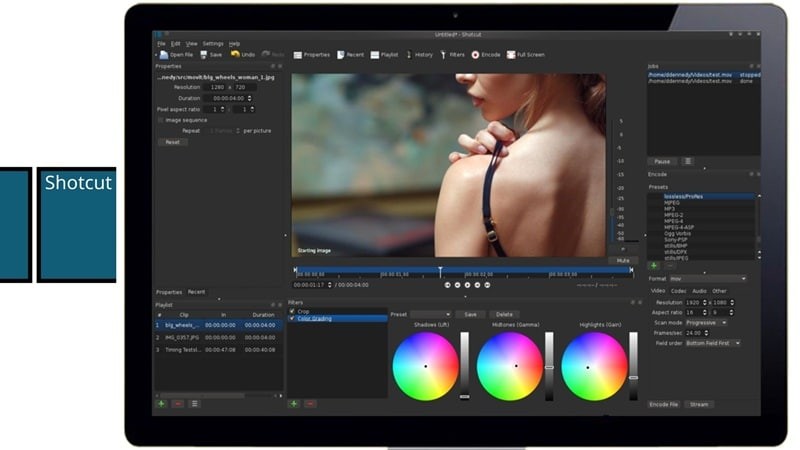Skip to end of clip
Image resolution: width=800 pixels, height=450 pixels.
(487, 285)
